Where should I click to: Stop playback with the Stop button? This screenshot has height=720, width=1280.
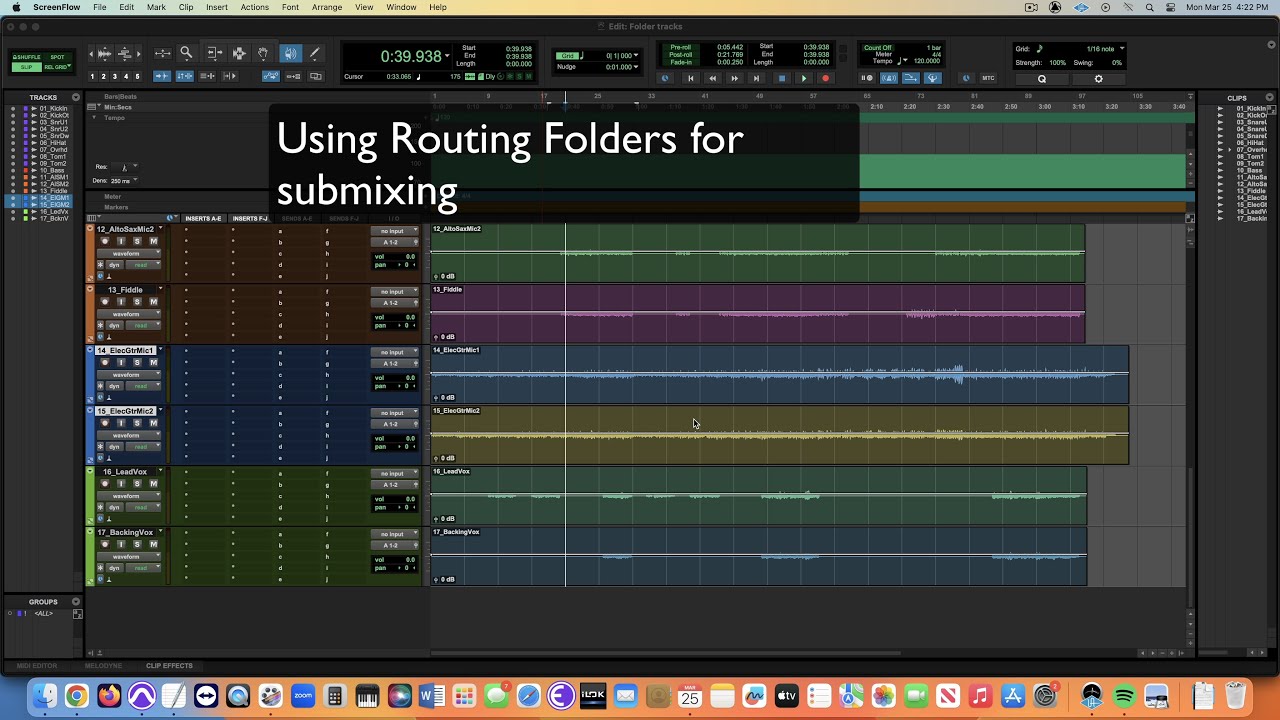[x=781, y=78]
